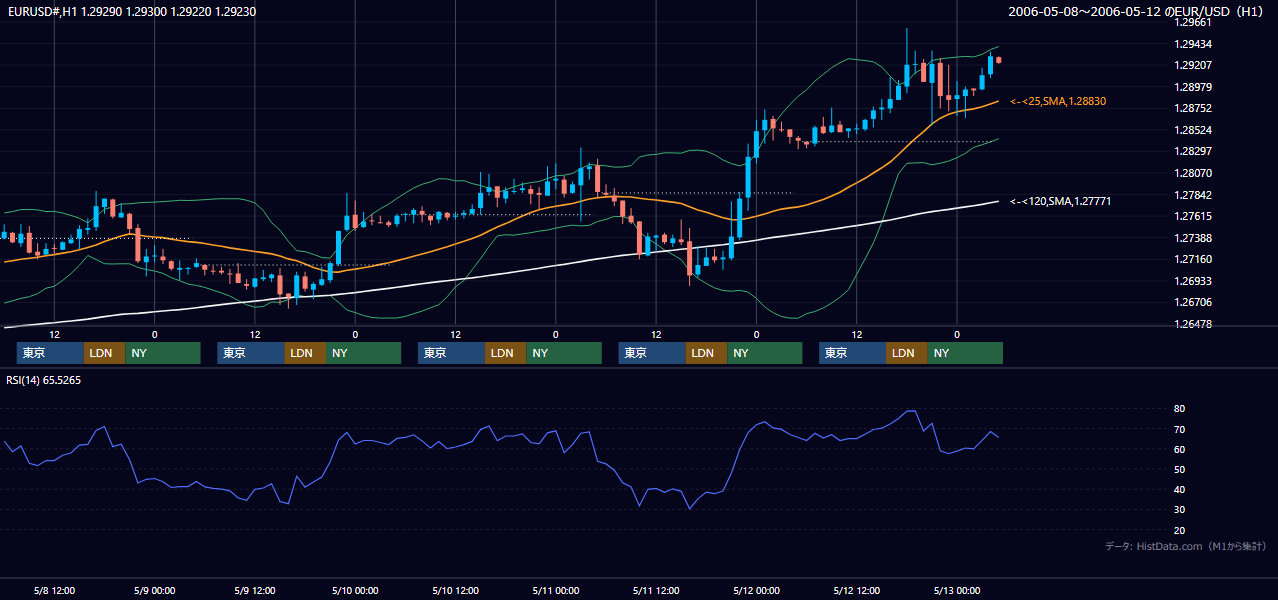Image resolution: width=1278 pixels, height=600 pixels.
Task: Click the RSI scale value 20
Action: click(1180, 531)
